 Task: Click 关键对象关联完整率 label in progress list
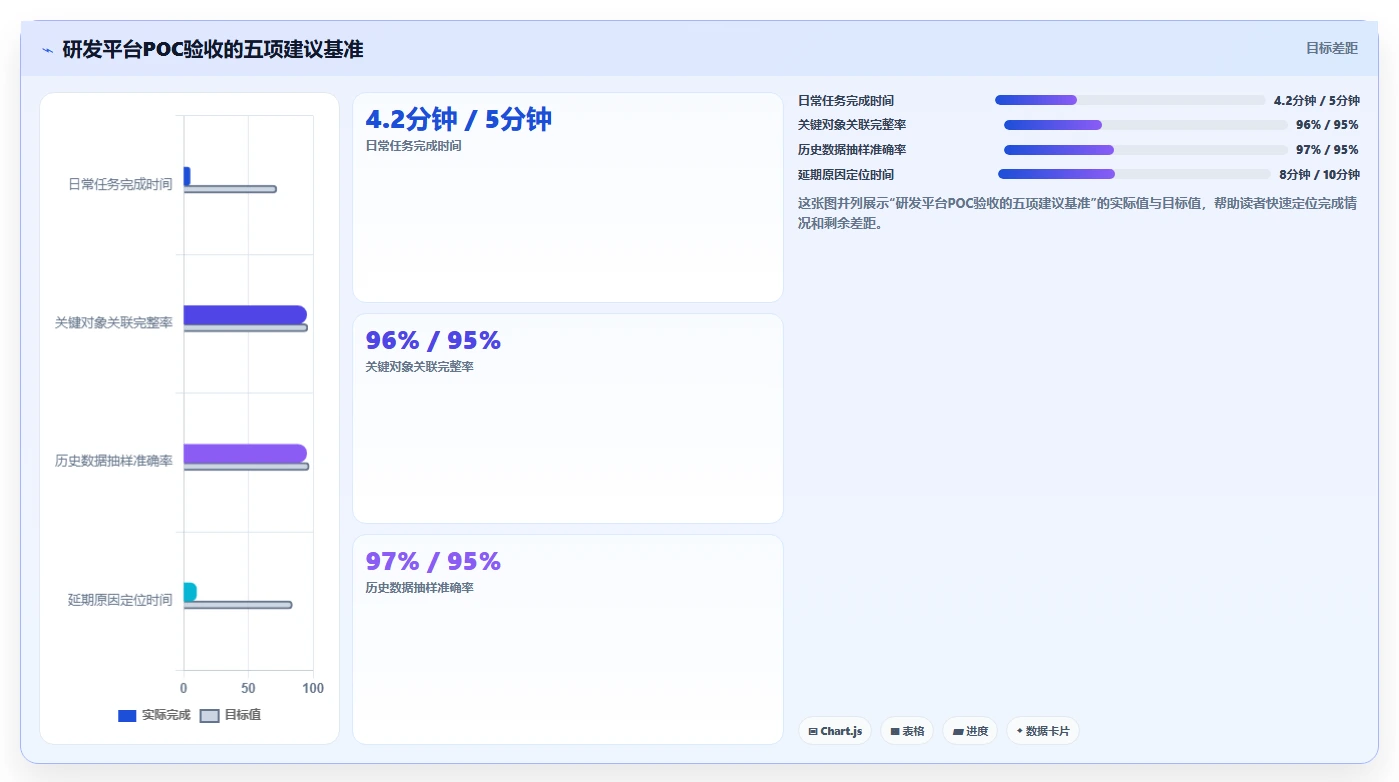[852, 125]
